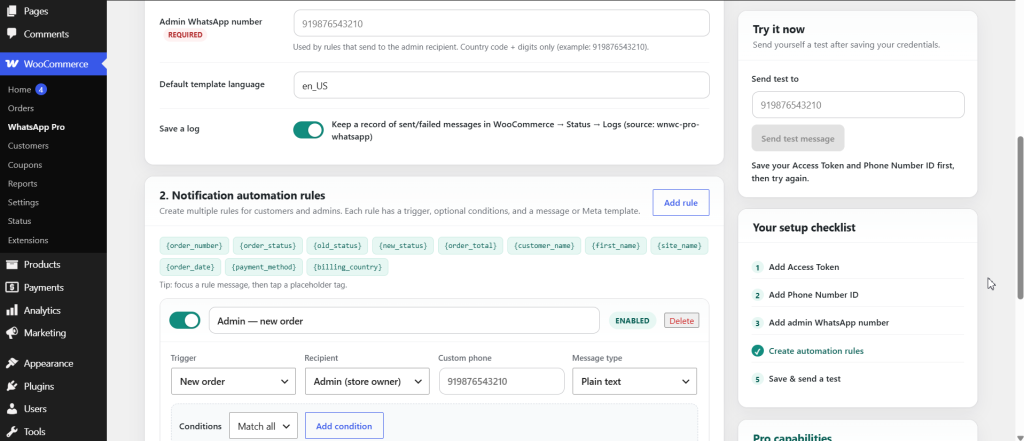Click the WooCommerce logo icon
This screenshot has height=441, width=1024.
[x=12, y=64]
